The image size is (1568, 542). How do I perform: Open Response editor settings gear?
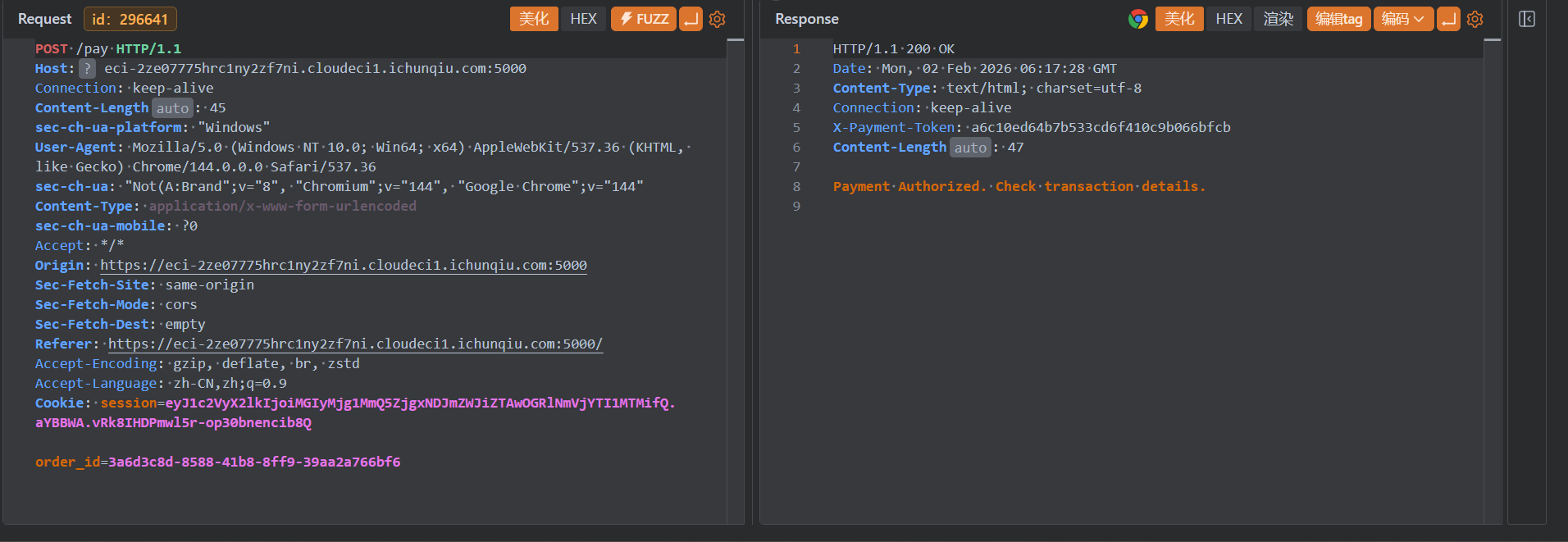tap(1475, 19)
